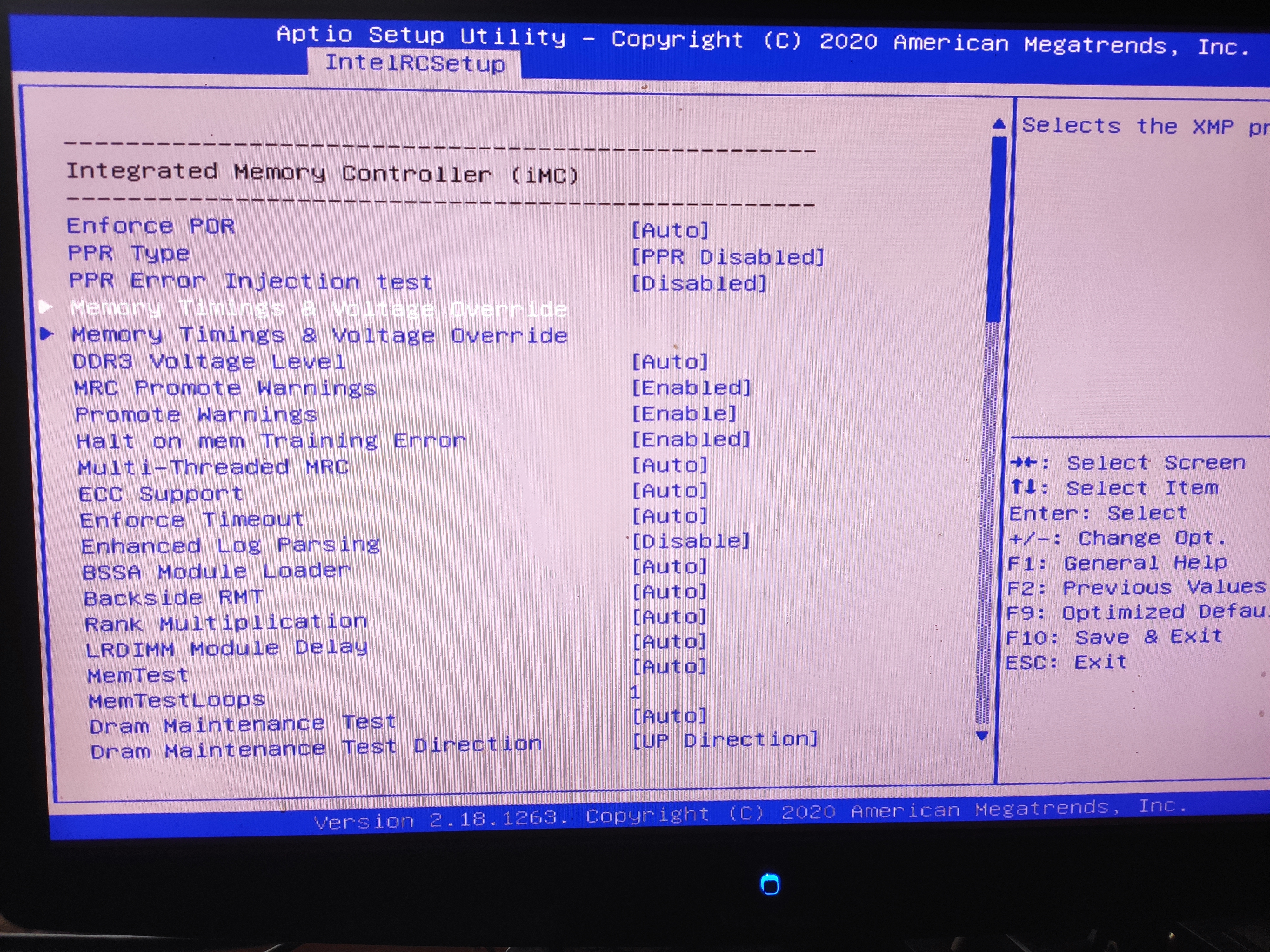Toggle Enhanced Log Parsing Disable value
This screenshot has width=1270, height=952.
(691, 541)
